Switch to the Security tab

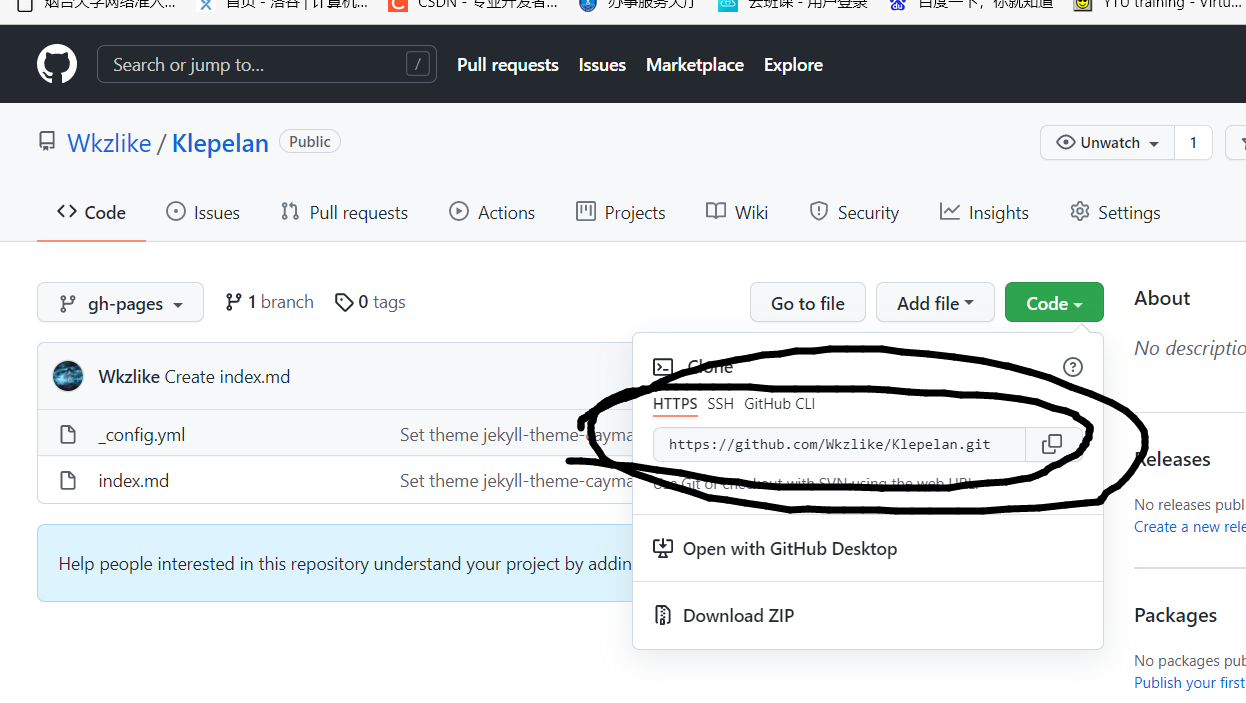point(854,212)
